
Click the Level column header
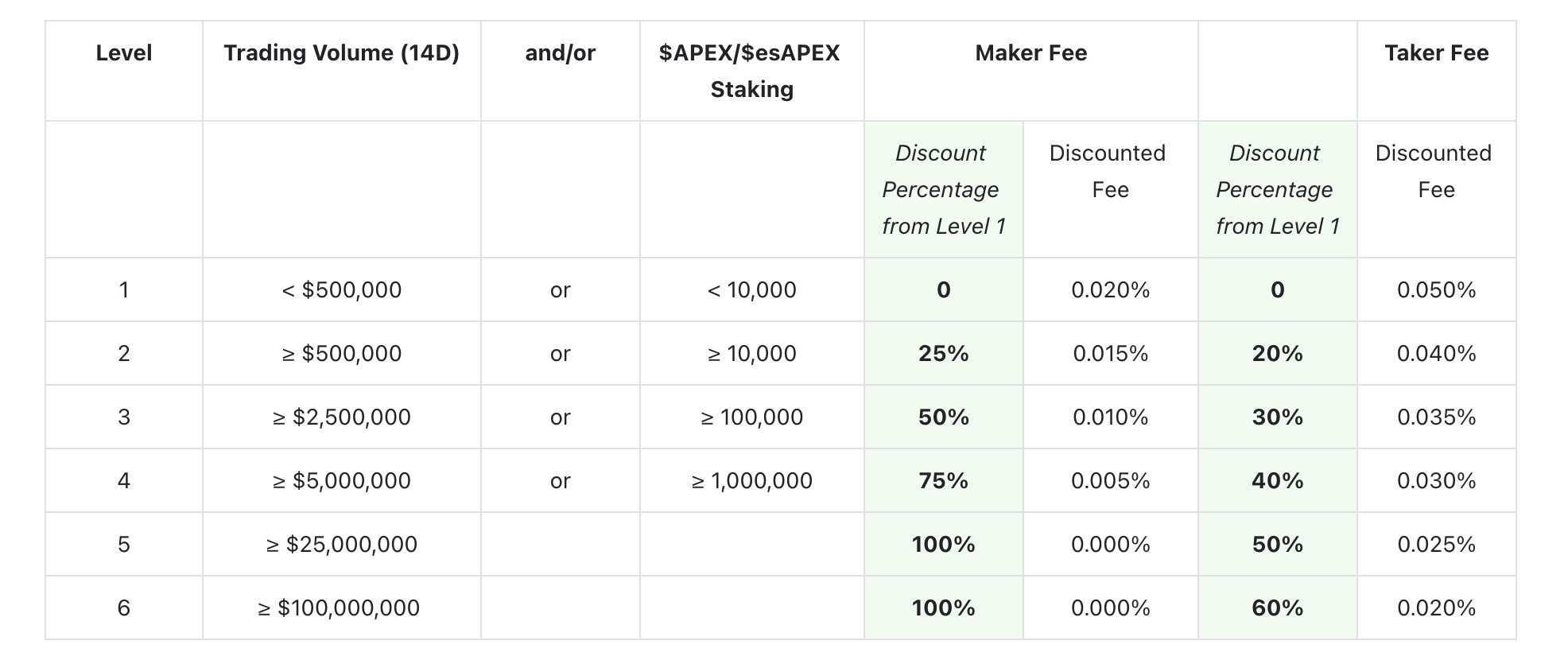pyautogui.click(x=123, y=53)
